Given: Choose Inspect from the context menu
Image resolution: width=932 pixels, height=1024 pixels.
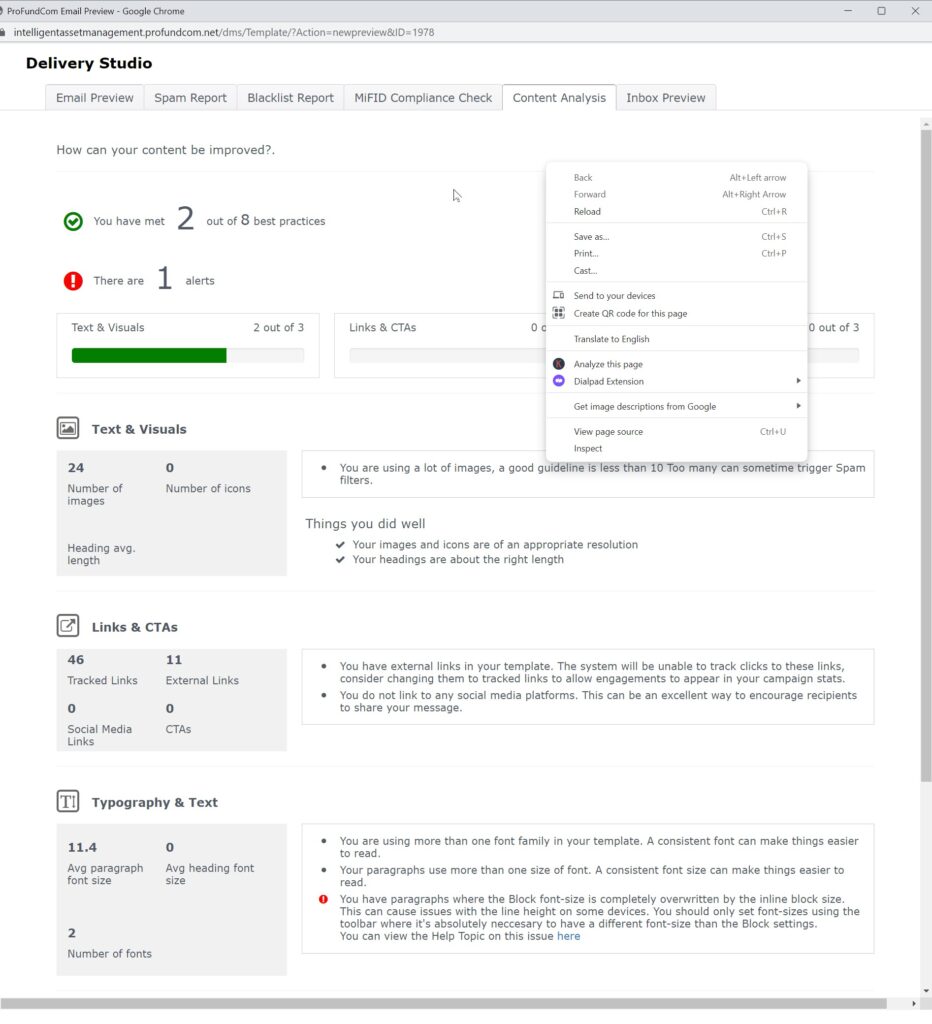Looking at the screenshot, I should pyautogui.click(x=588, y=449).
